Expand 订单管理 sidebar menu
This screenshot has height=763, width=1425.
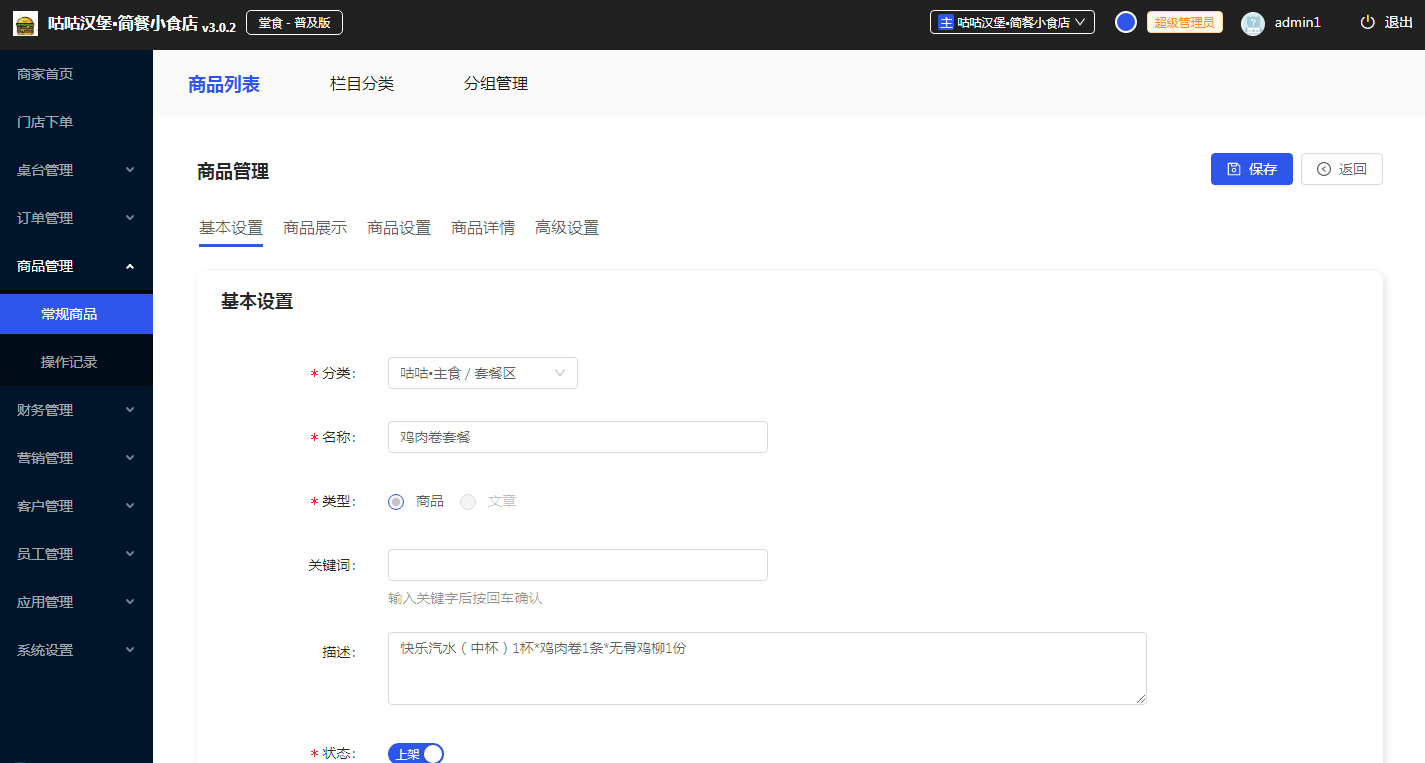[x=76, y=218]
